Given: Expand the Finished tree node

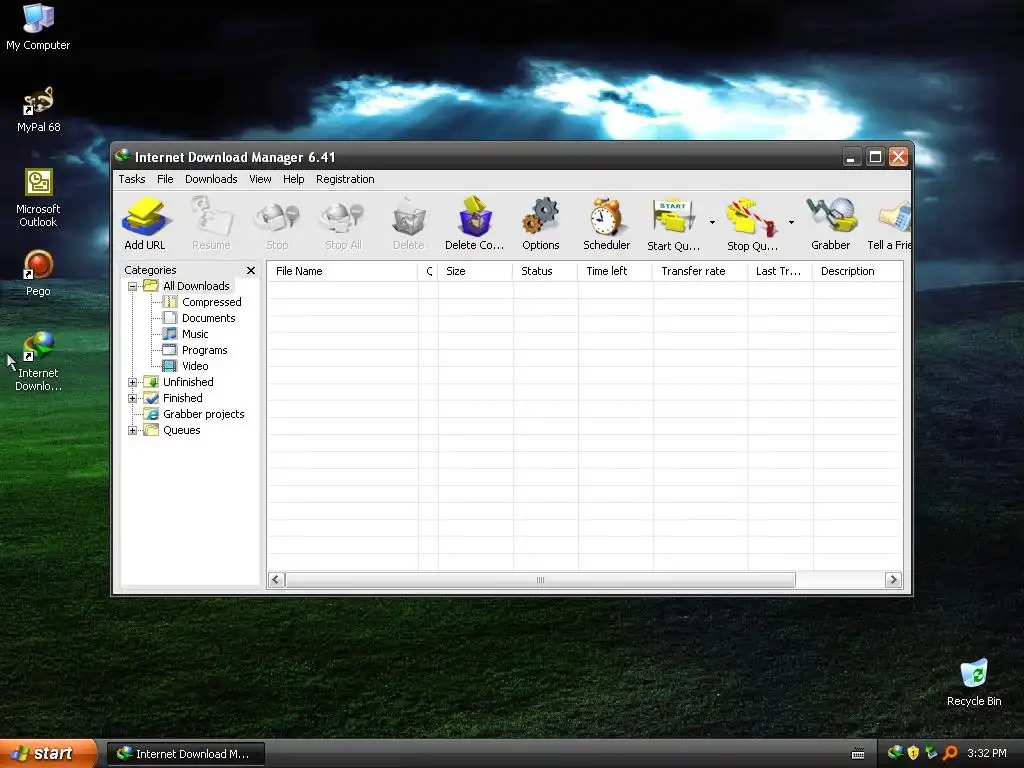Looking at the screenshot, I should [133, 398].
